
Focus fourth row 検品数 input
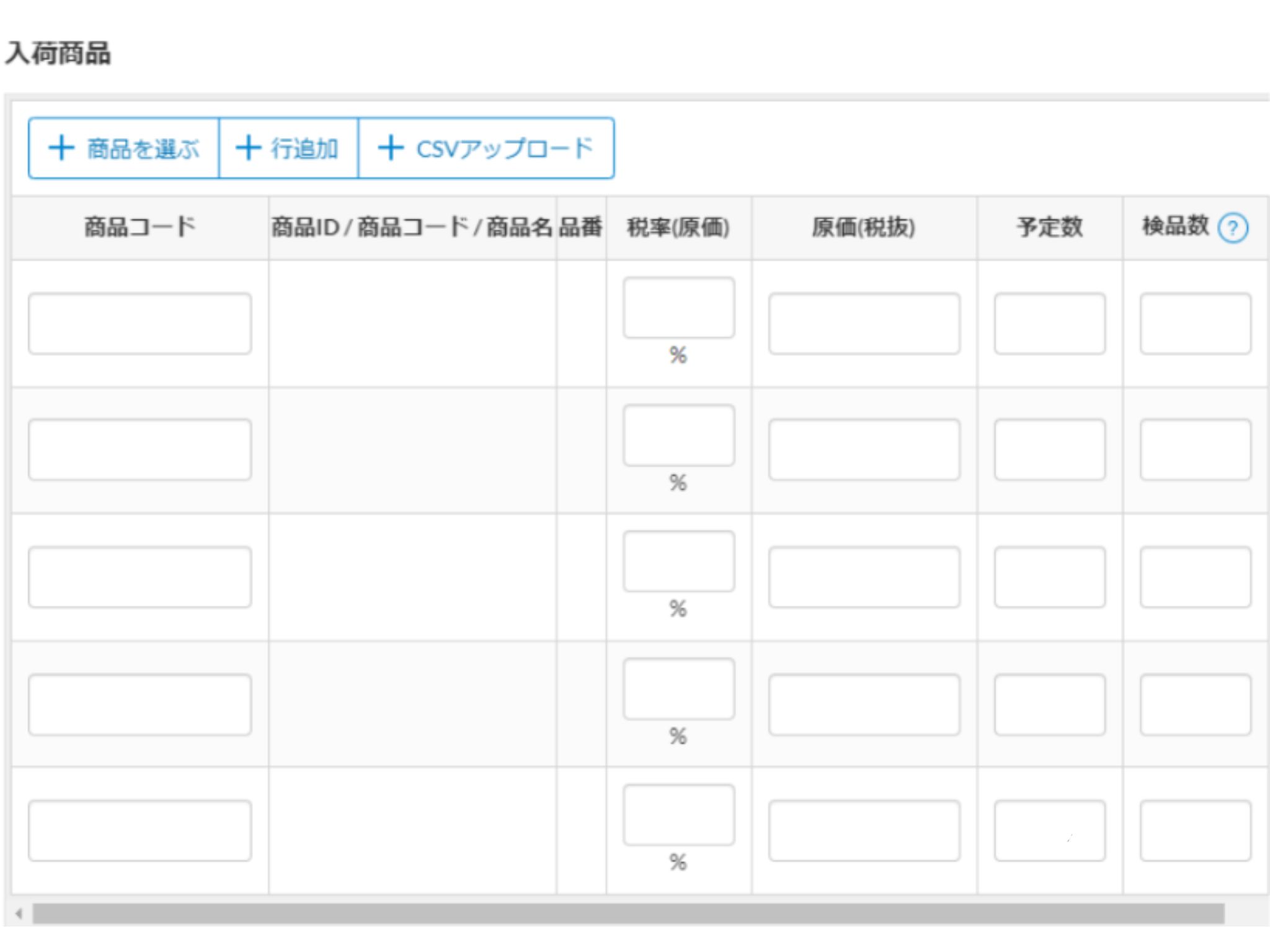pyautogui.click(x=1196, y=705)
